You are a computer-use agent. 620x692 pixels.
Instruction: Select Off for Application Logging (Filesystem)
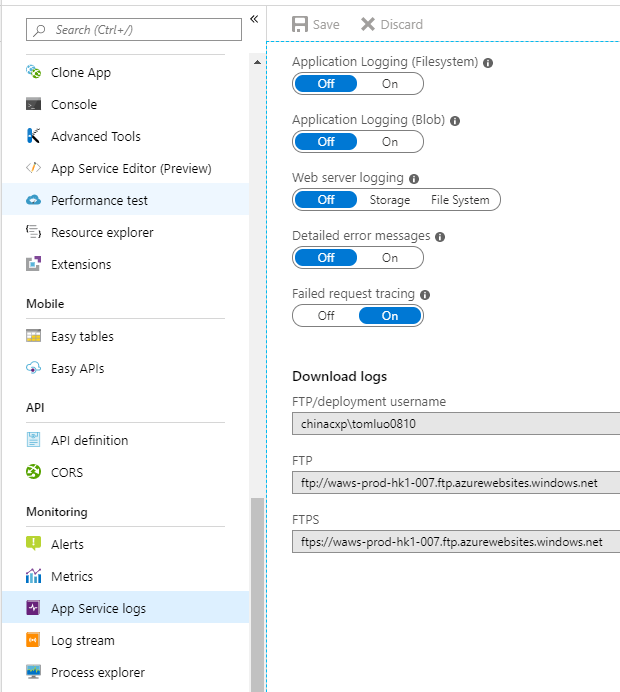click(x=326, y=84)
